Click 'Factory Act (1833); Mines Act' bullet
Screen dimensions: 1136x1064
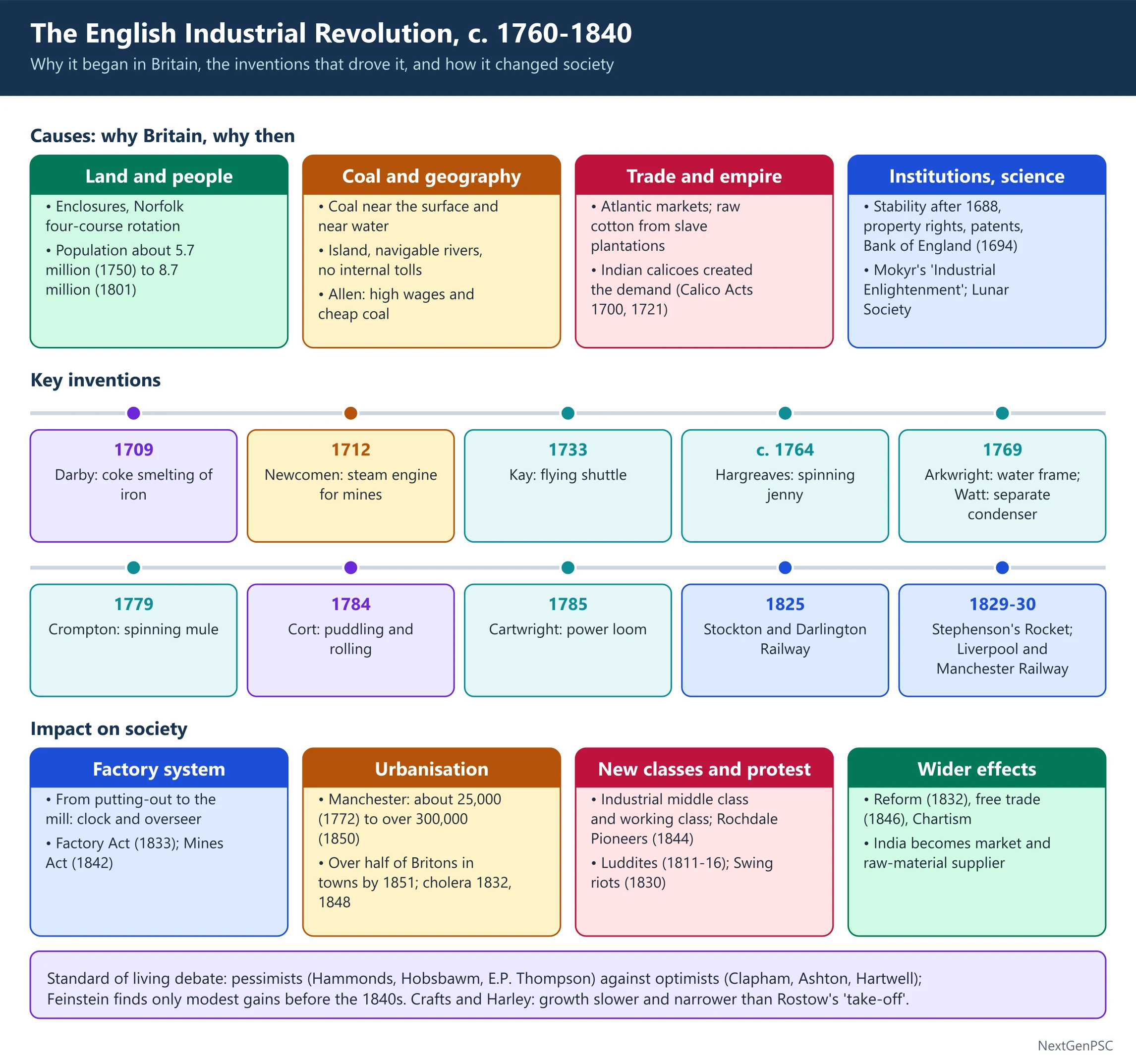[134, 853]
